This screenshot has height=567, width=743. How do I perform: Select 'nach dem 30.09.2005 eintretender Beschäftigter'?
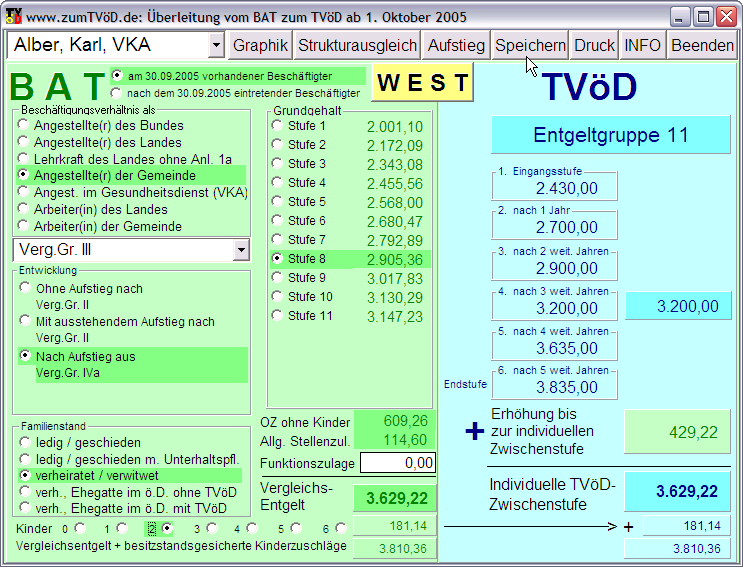117,93
